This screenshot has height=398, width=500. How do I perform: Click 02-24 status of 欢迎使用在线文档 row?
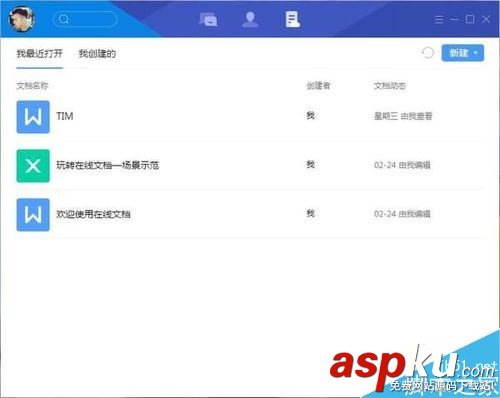[402, 214]
